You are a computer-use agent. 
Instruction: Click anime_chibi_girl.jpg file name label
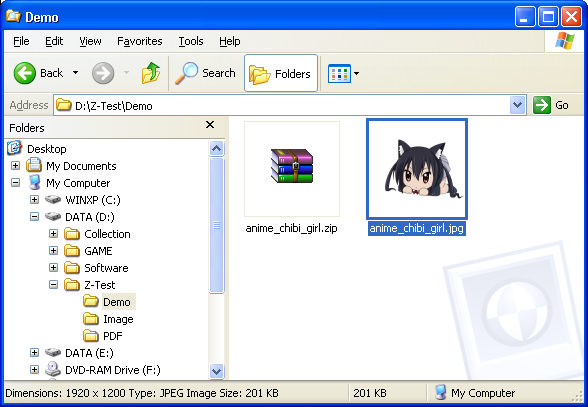417,228
